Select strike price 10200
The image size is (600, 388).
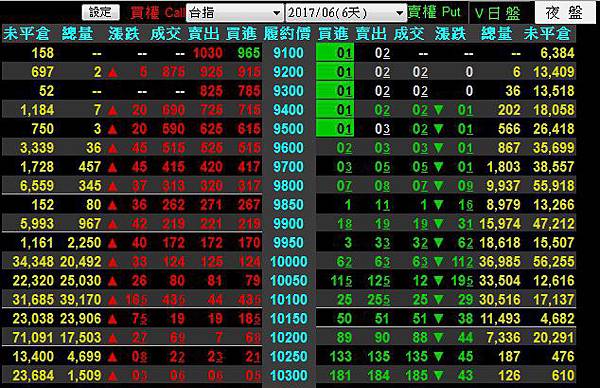(x=289, y=338)
